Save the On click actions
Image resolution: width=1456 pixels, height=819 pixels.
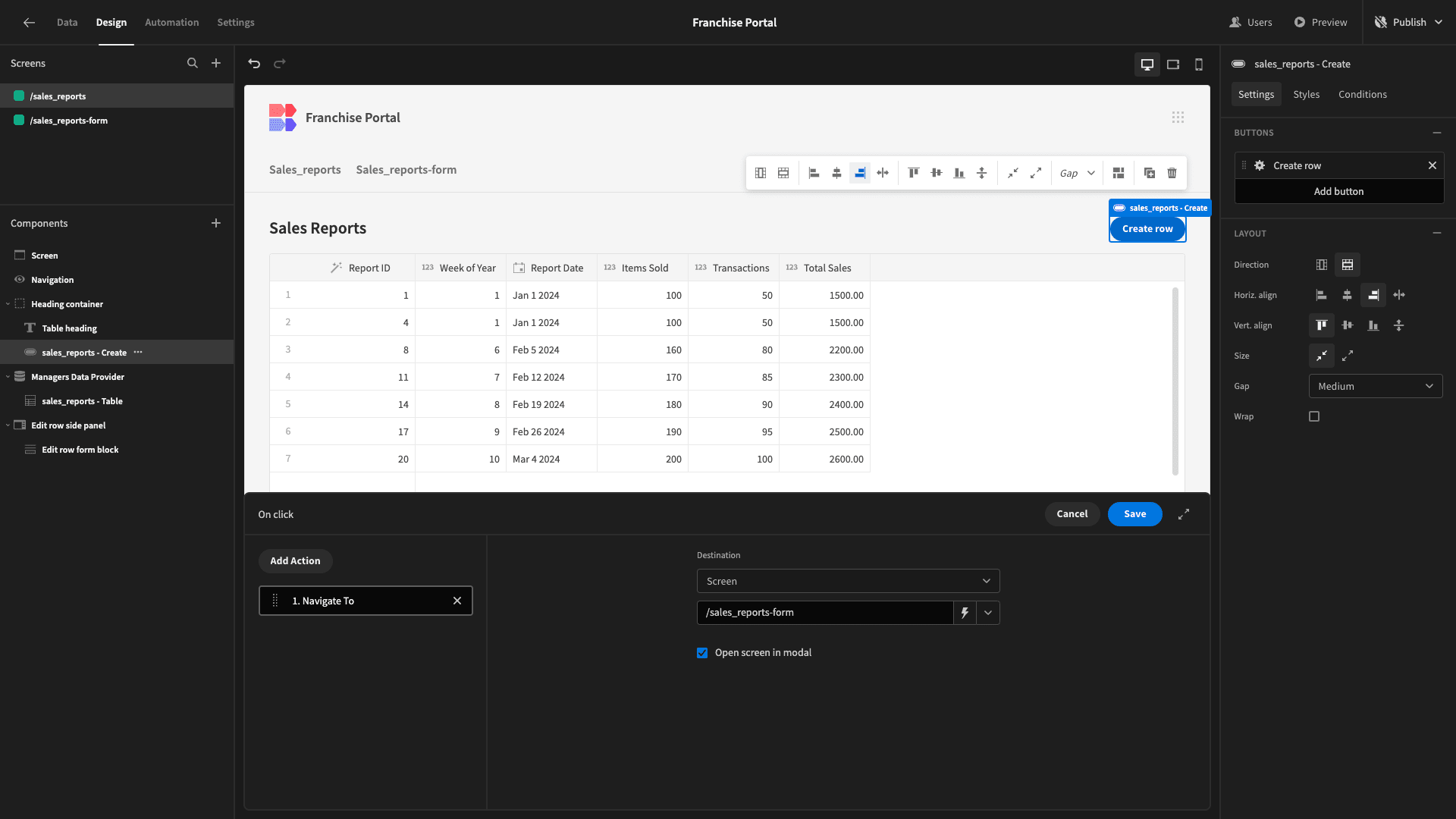pos(1134,514)
